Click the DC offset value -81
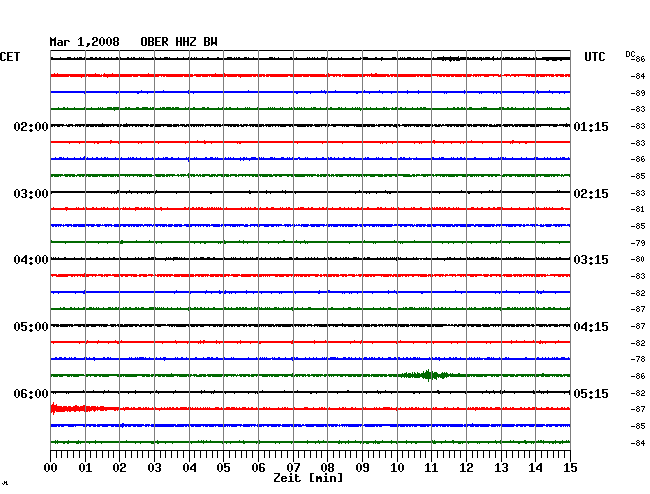The width and height of the screenshot is (650, 494). pos(638,209)
